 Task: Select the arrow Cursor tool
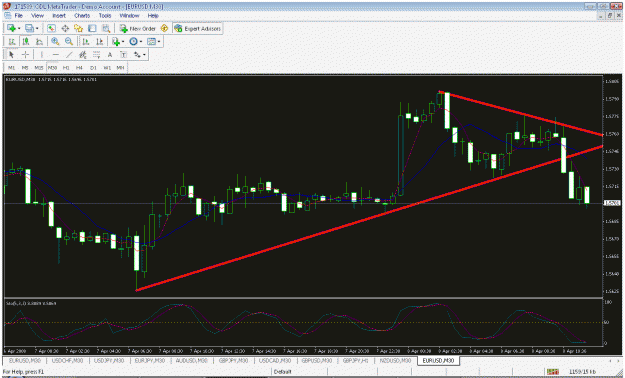pyautogui.click(x=11, y=55)
